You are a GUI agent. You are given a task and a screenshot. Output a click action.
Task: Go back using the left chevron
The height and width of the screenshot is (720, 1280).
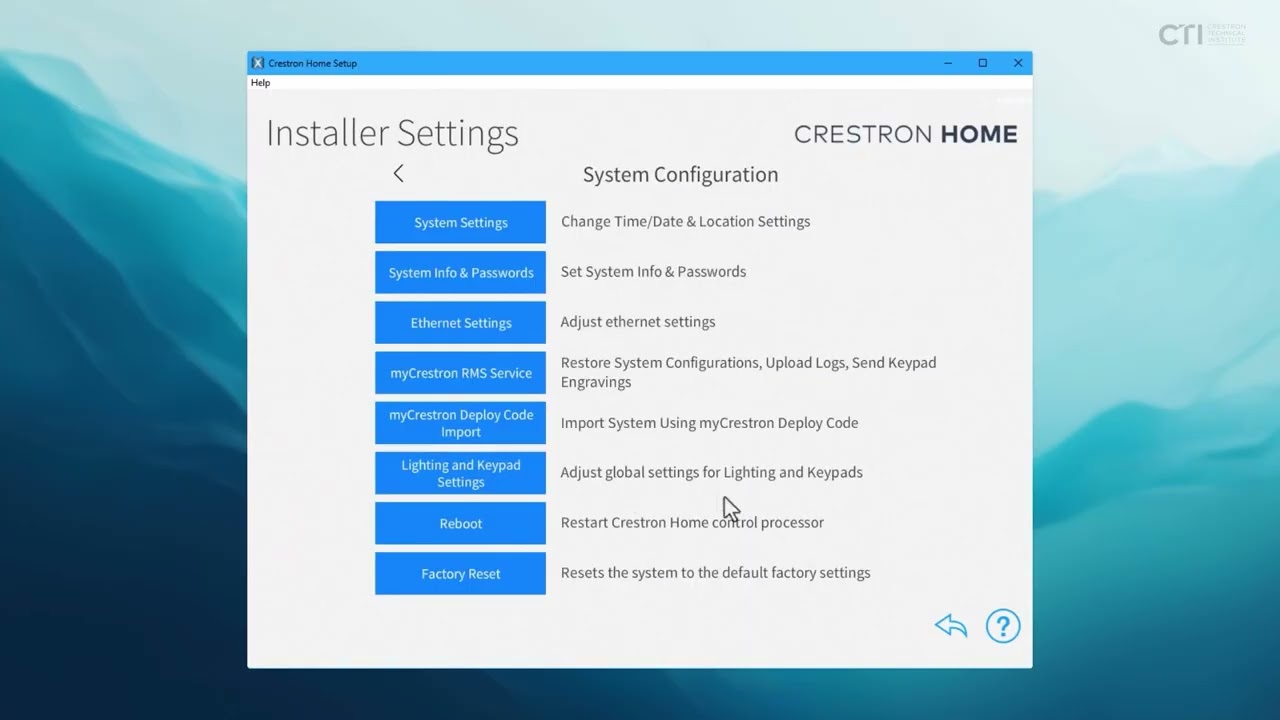398,174
